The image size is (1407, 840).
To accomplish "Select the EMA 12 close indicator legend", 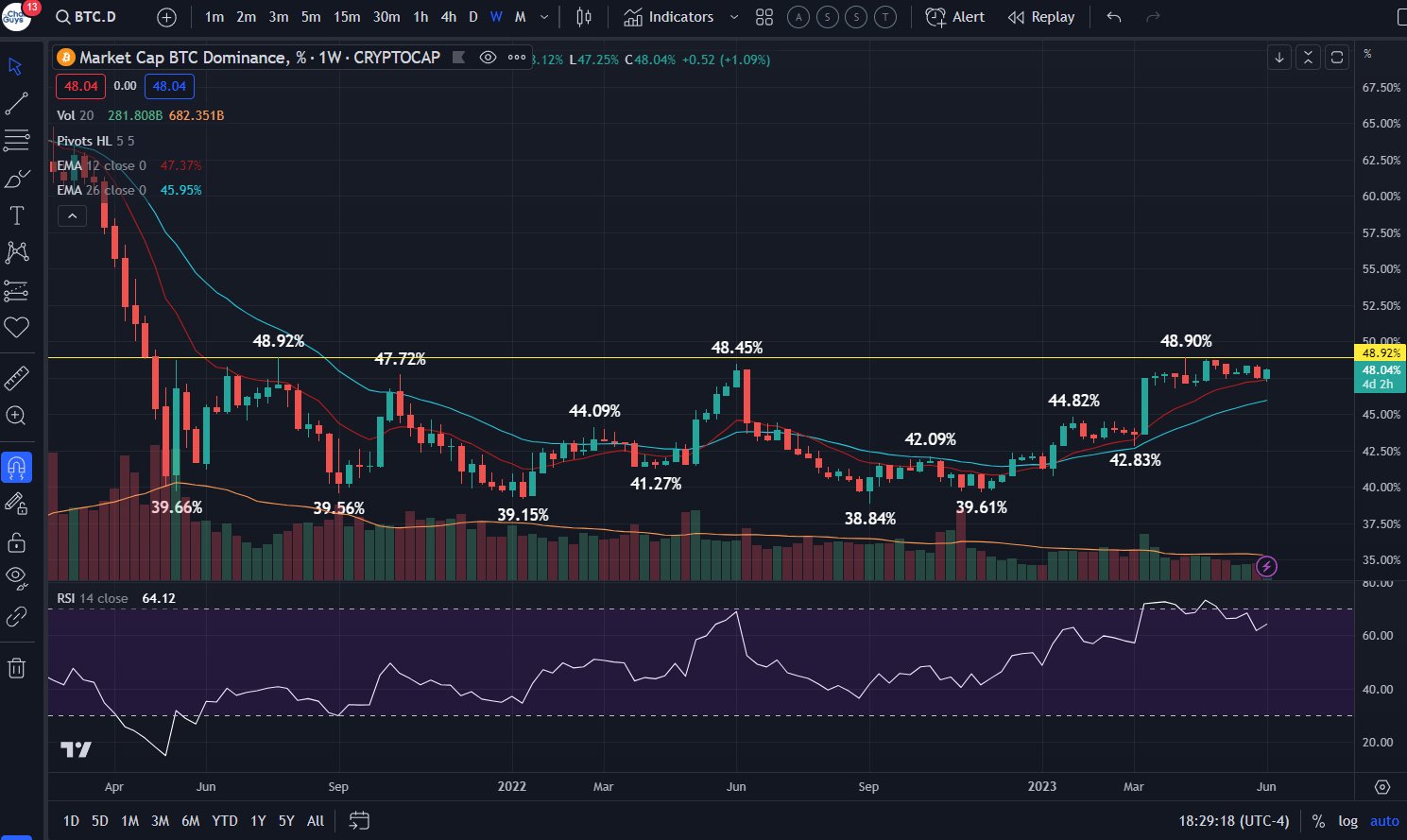I will 101,165.
